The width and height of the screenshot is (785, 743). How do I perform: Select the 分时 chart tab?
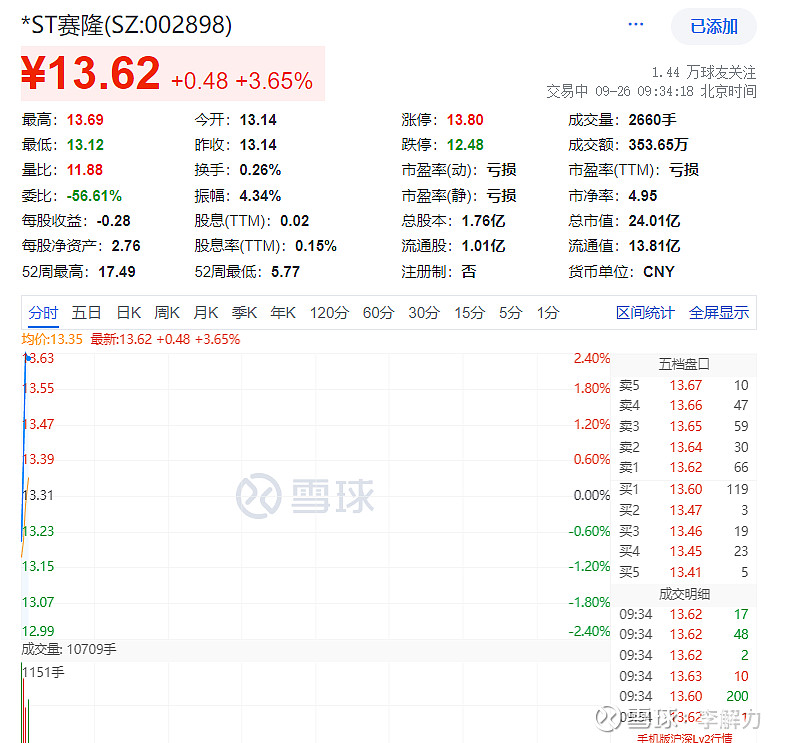click(44, 313)
